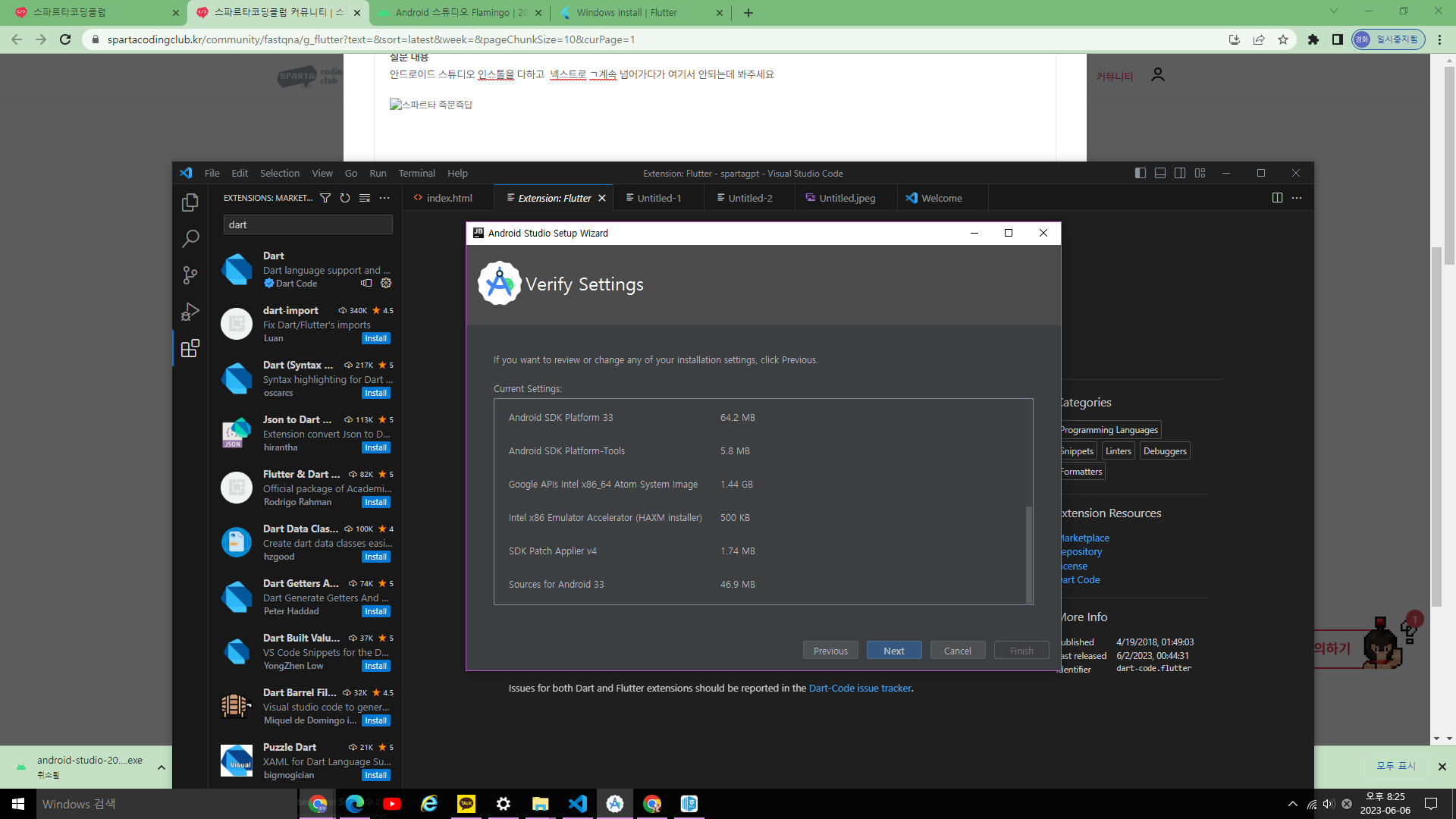Open File Explorer from the taskbar
The image size is (1456, 819).
point(541,804)
